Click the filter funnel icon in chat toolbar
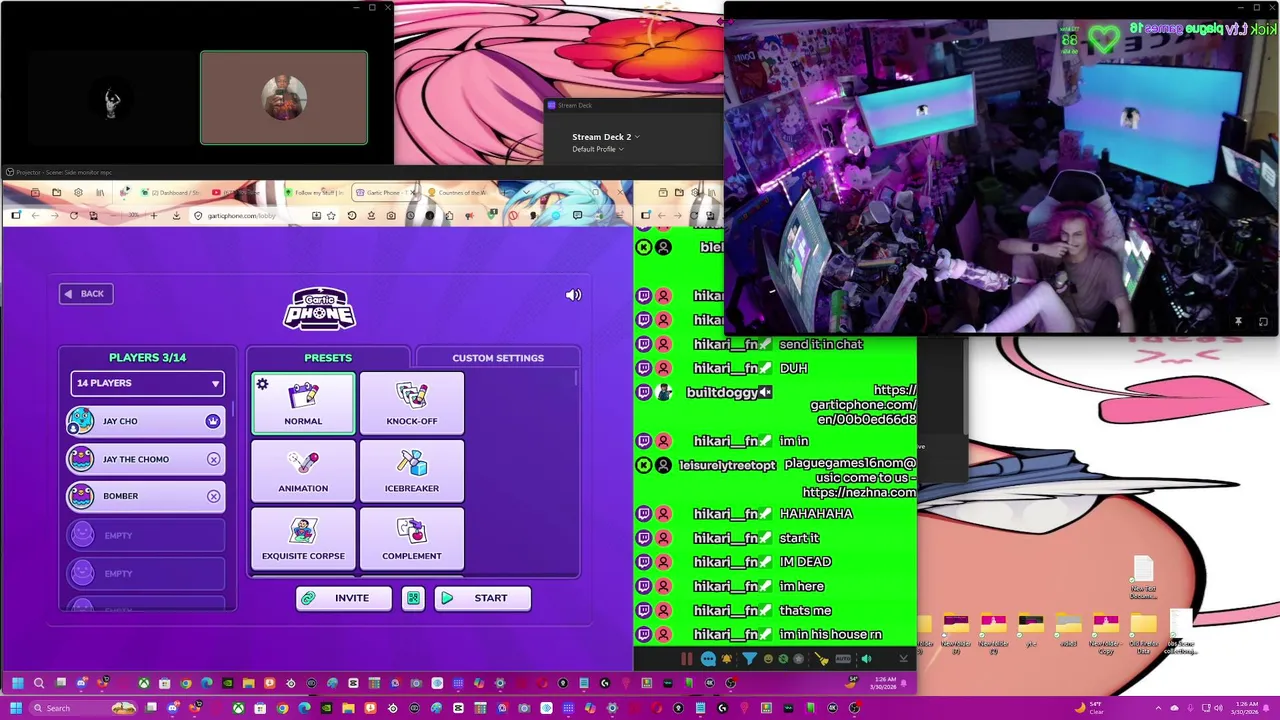 [749, 659]
